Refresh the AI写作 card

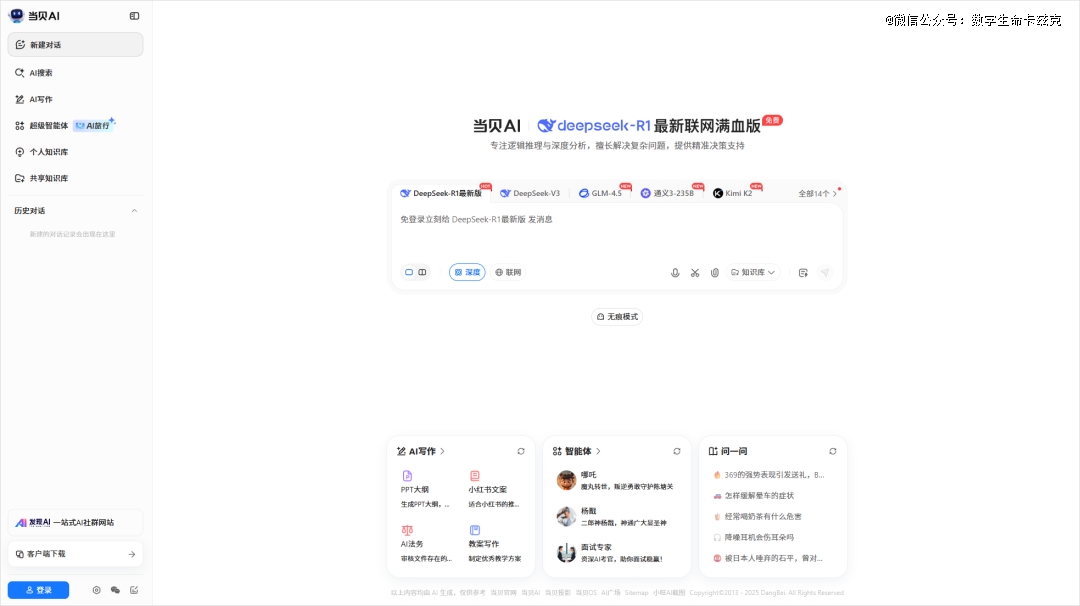pos(521,452)
